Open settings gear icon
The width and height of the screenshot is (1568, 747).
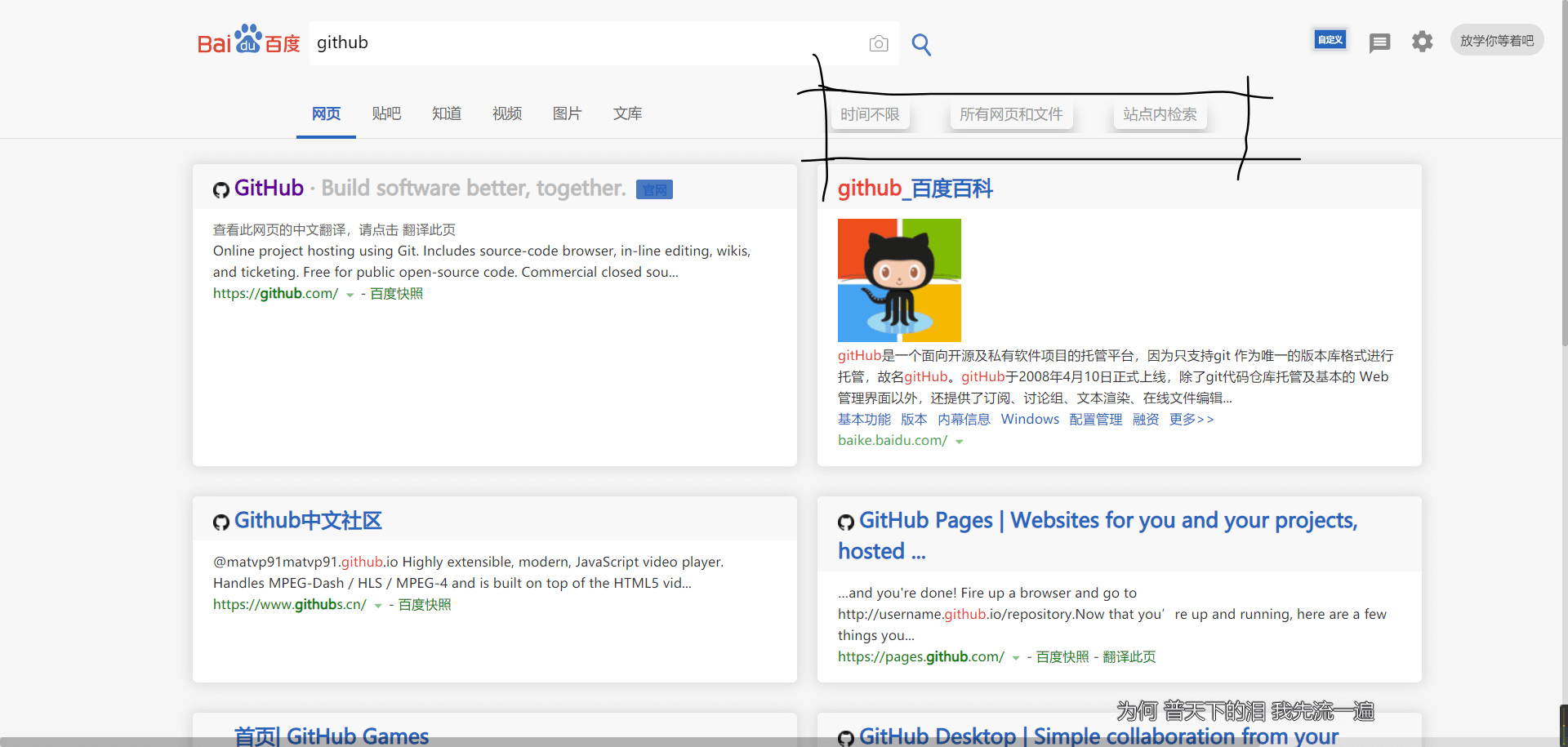[1422, 42]
